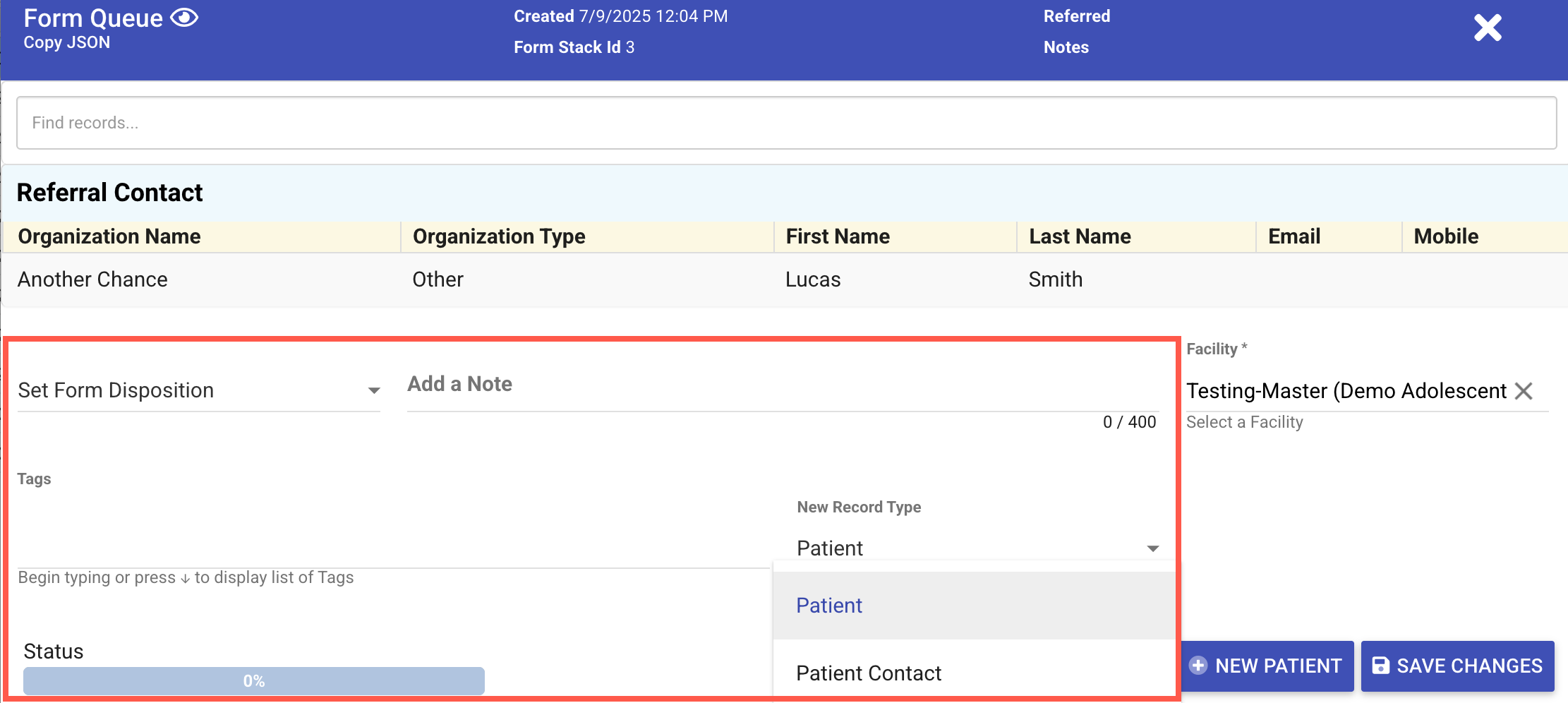Click the plus icon on New Patient
The height and width of the screenshot is (703, 1568).
[1198, 666]
